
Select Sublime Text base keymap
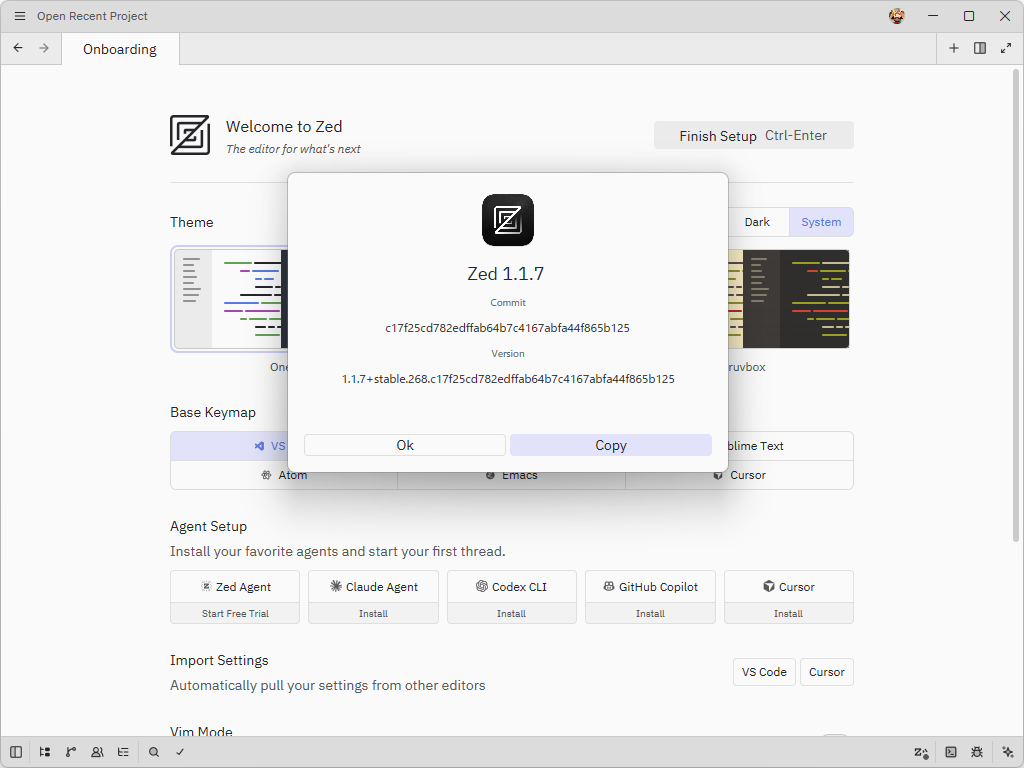coord(790,446)
